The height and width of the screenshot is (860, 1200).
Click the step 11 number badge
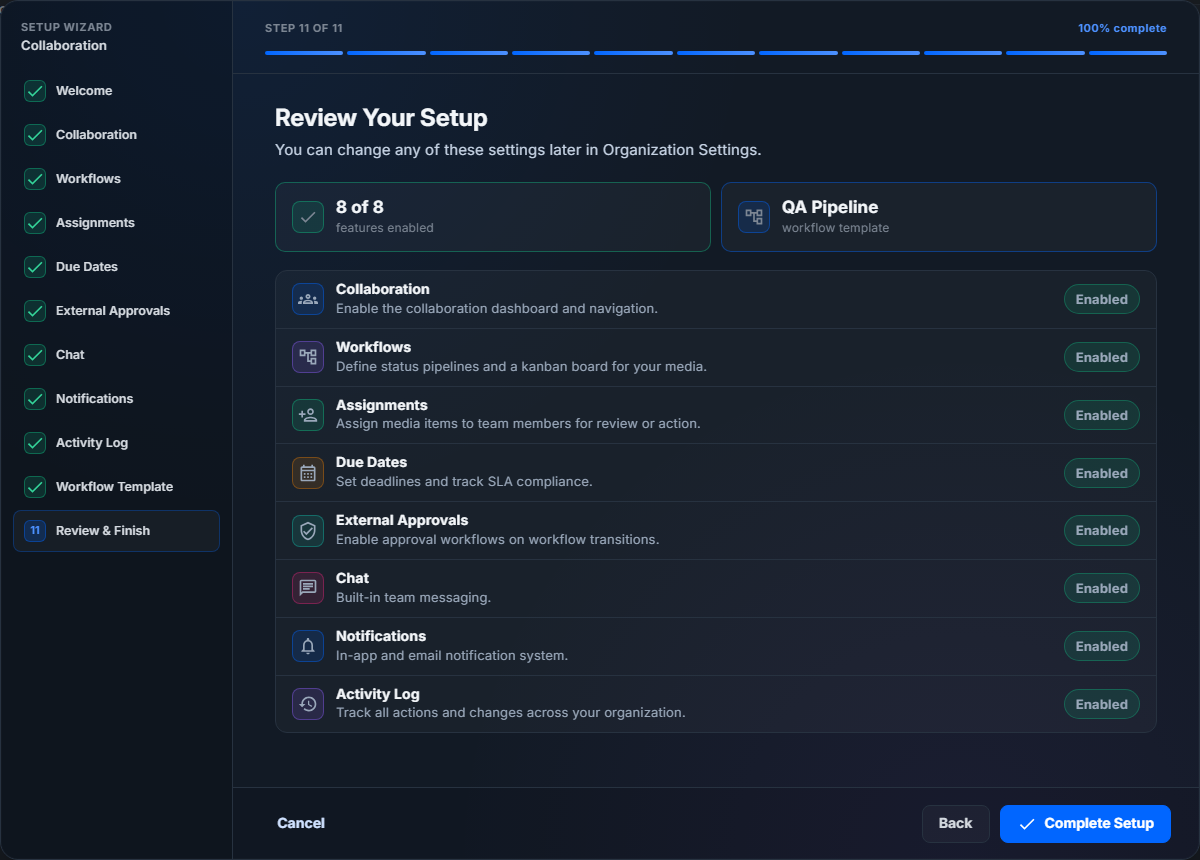tap(35, 531)
